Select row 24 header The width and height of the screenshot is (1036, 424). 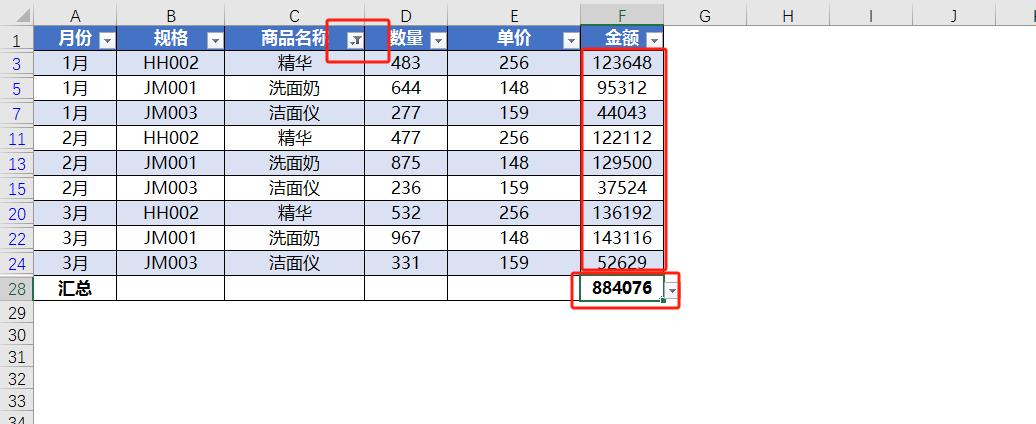17,264
